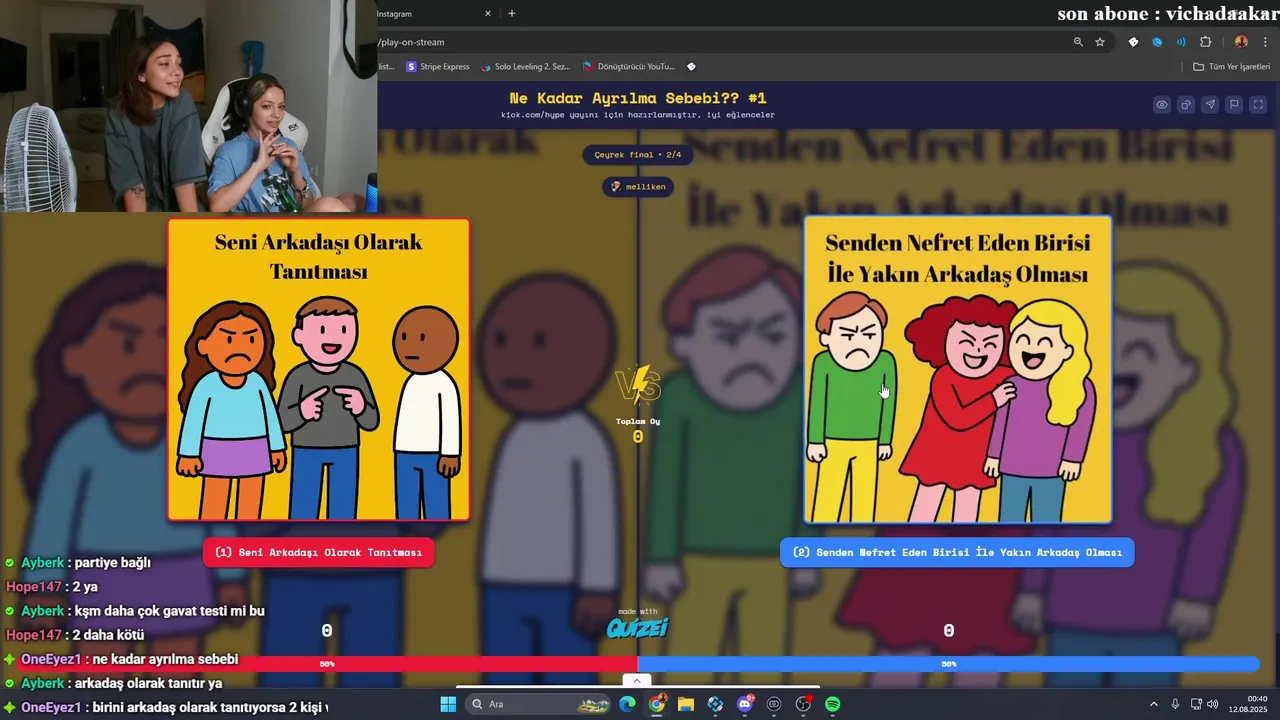Screen dimensions: 1280x720
Task: Click the flag report icon in quiz header
Action: click(x=1234, y=105)
